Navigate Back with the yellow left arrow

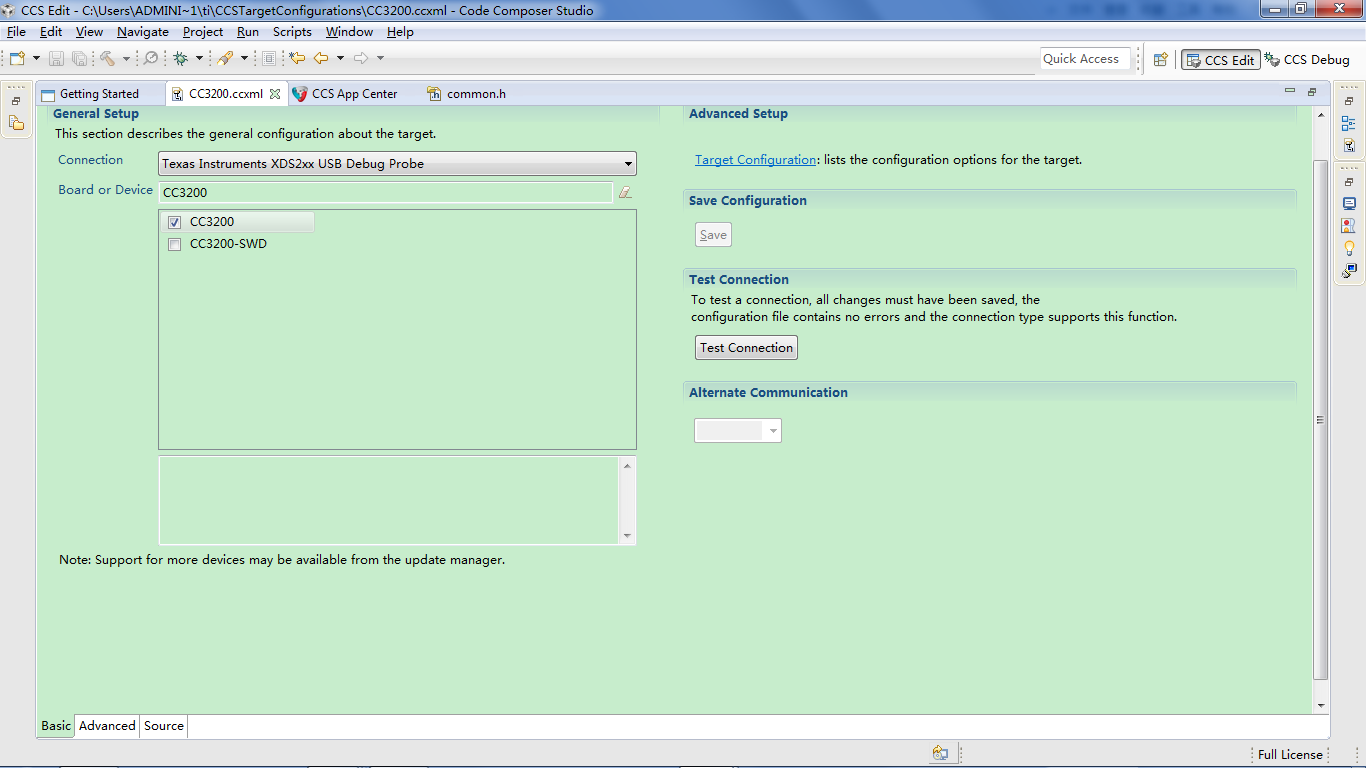tap(321, 58)
